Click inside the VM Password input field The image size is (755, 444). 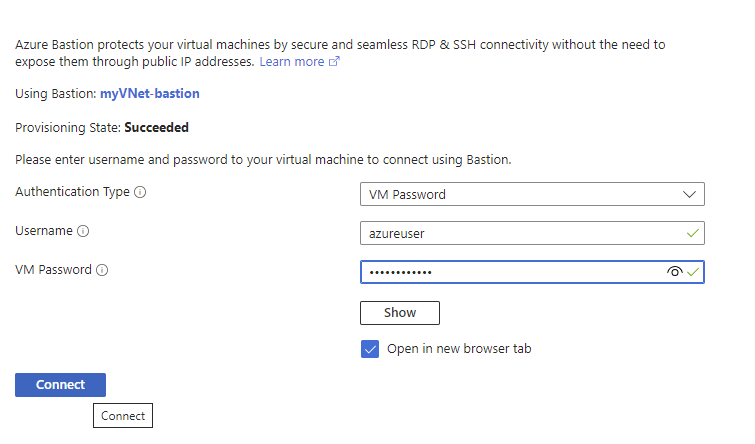click(510, 272)
